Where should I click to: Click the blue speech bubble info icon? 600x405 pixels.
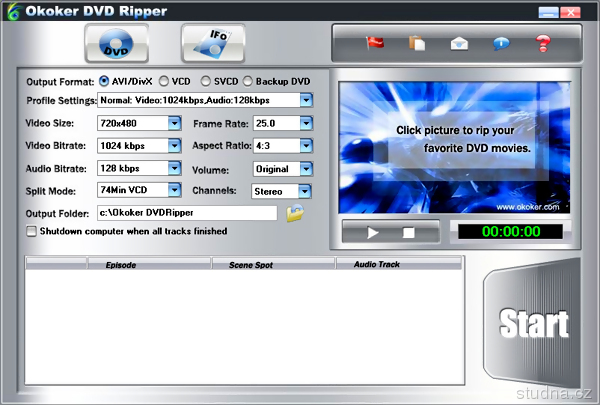(501, 43)
